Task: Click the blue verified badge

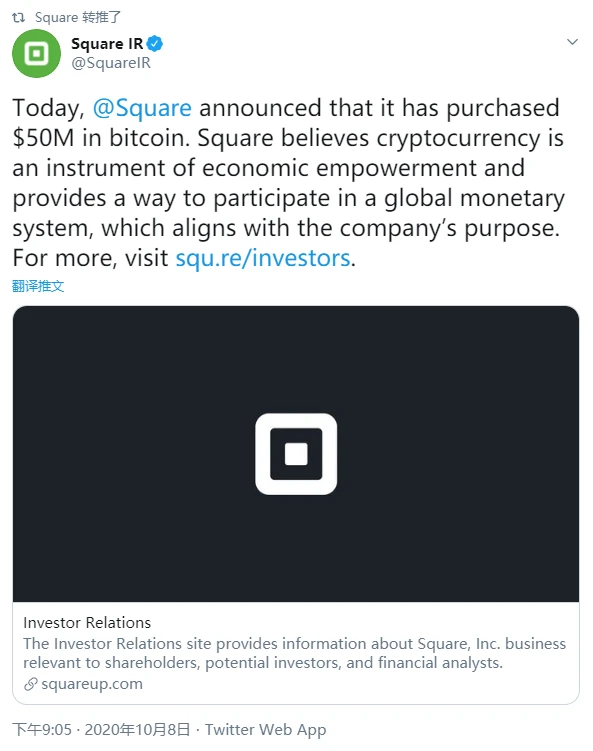Action: pos(155,44)
